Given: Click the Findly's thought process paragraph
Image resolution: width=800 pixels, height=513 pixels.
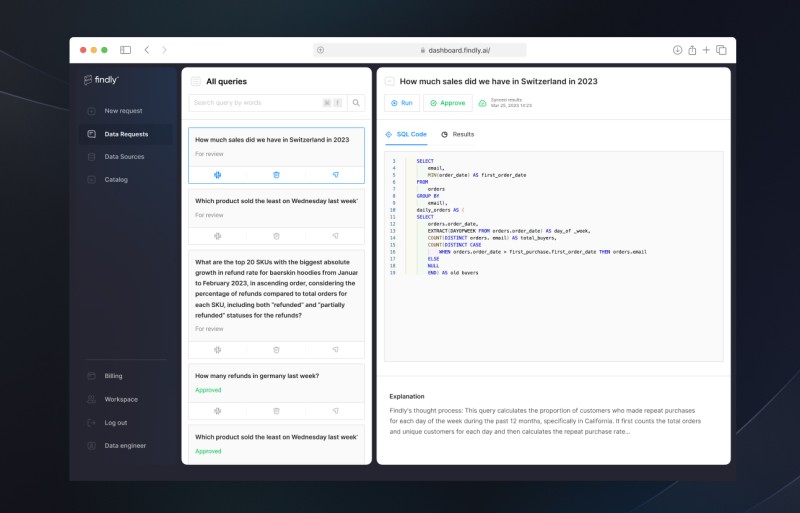Looking at the screenshot, I should coord(545,421).
